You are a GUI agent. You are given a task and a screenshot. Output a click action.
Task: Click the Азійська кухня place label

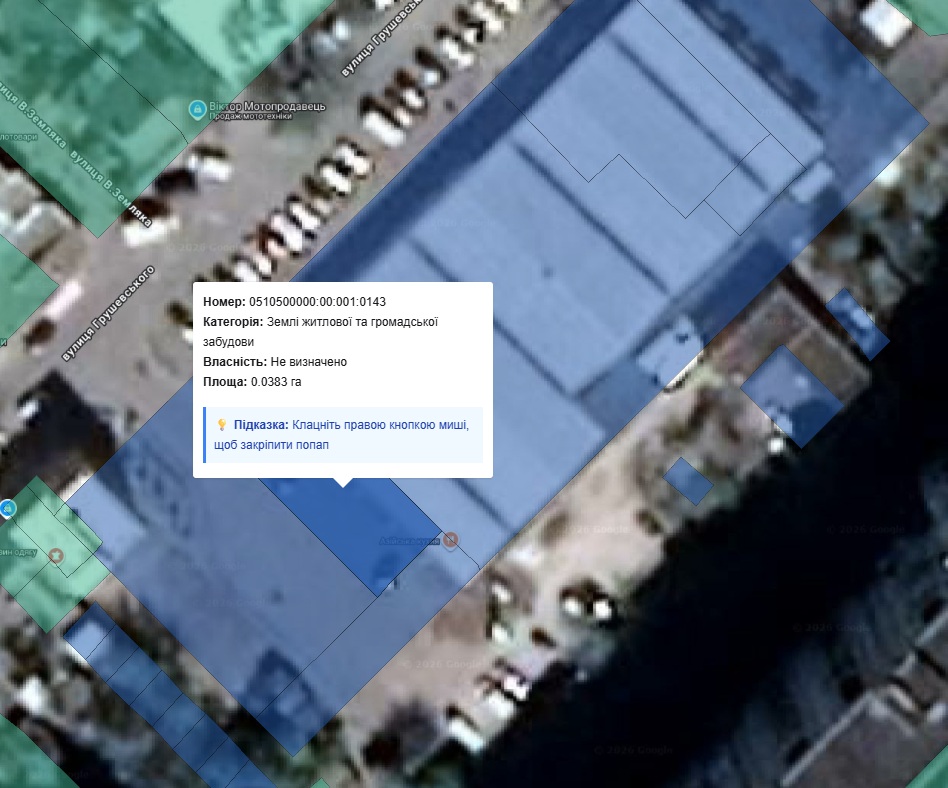(410, 540)
